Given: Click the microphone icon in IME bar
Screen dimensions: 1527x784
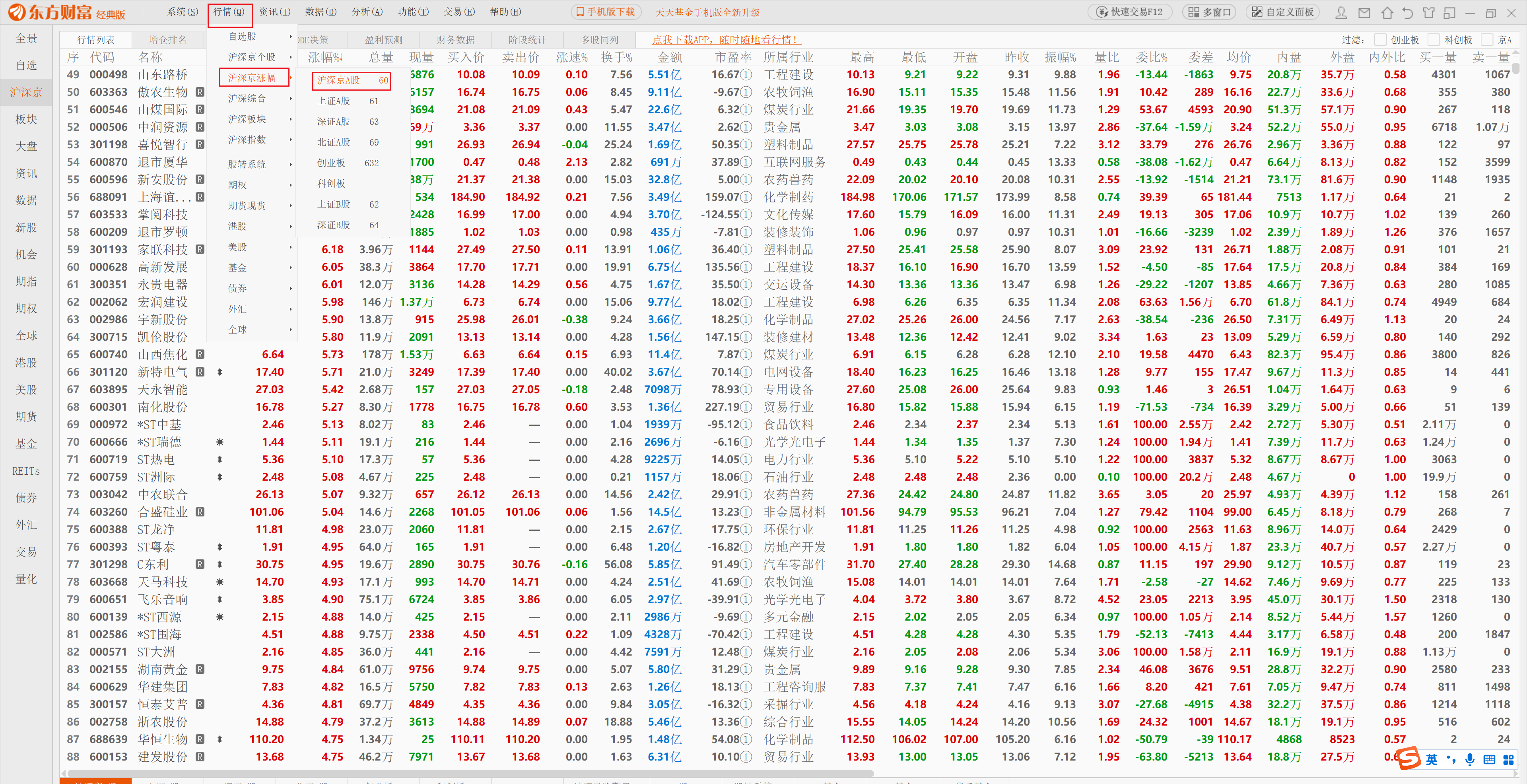Looking at the screenshot, I should click(x=1469, y=760).
